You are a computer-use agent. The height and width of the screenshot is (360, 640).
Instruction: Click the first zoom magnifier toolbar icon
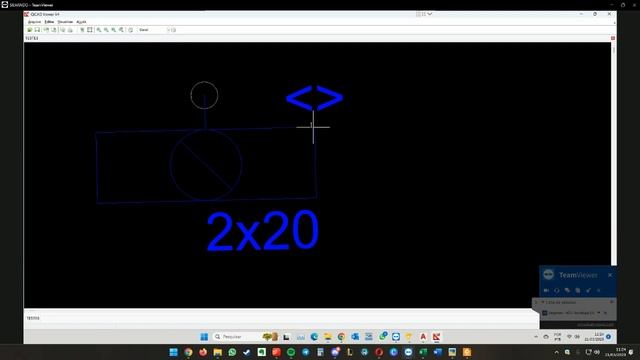pyautogui.click(x=99, y=30)
